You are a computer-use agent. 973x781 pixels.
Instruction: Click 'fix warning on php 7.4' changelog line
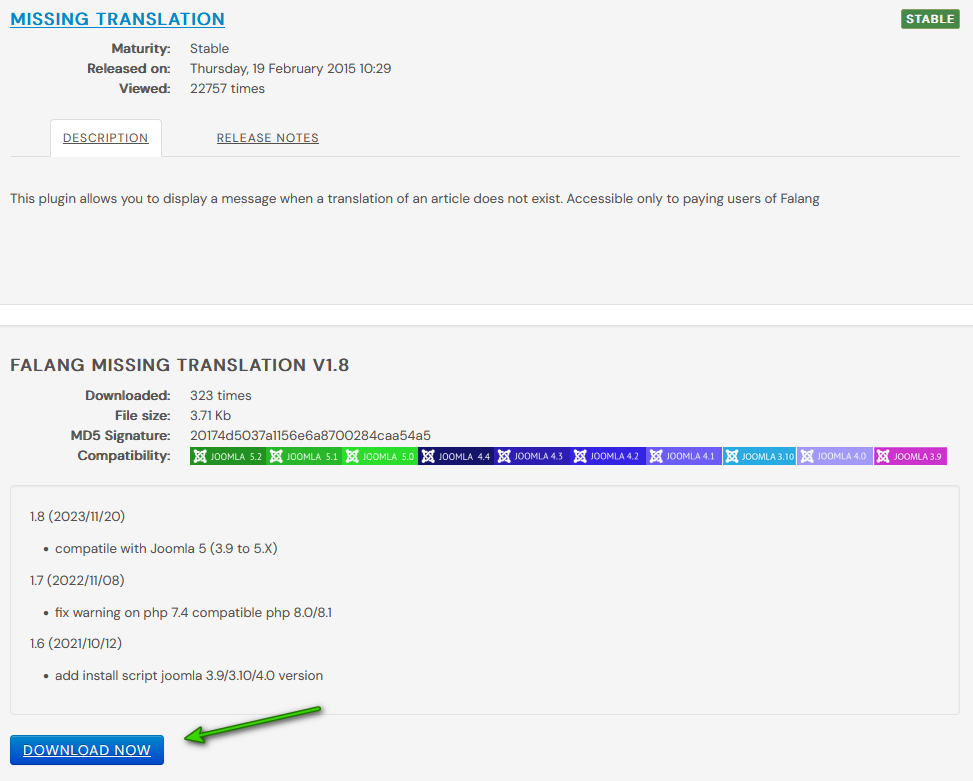193,612
